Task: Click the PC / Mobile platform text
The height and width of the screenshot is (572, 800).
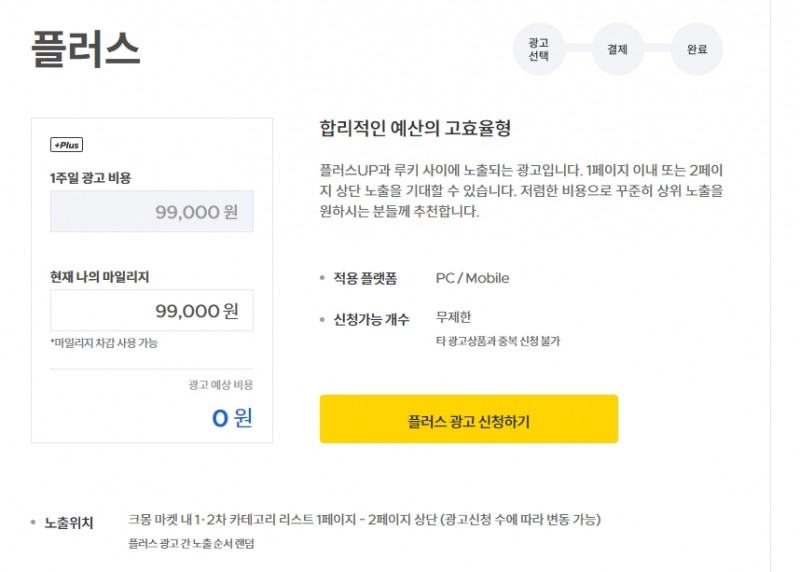Action: 472,278
